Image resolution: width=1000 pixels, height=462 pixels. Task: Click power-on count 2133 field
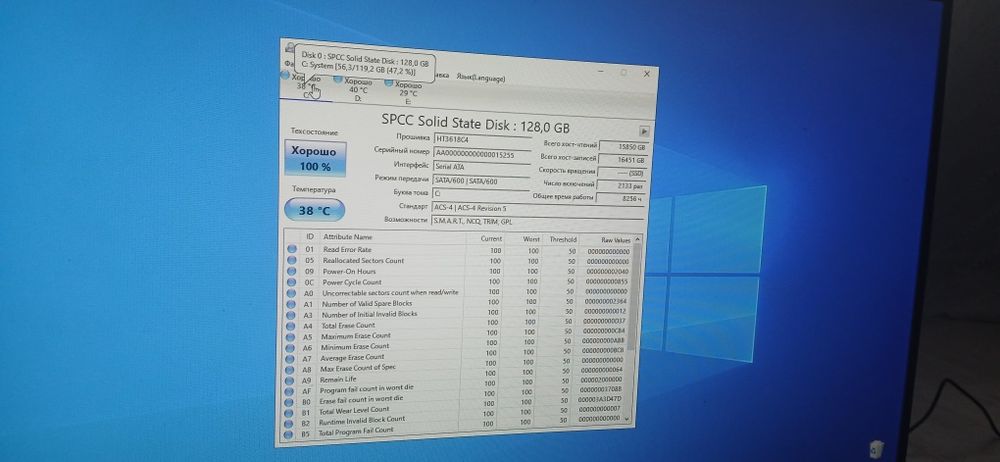pyautogui.click(x=622, y=186)
